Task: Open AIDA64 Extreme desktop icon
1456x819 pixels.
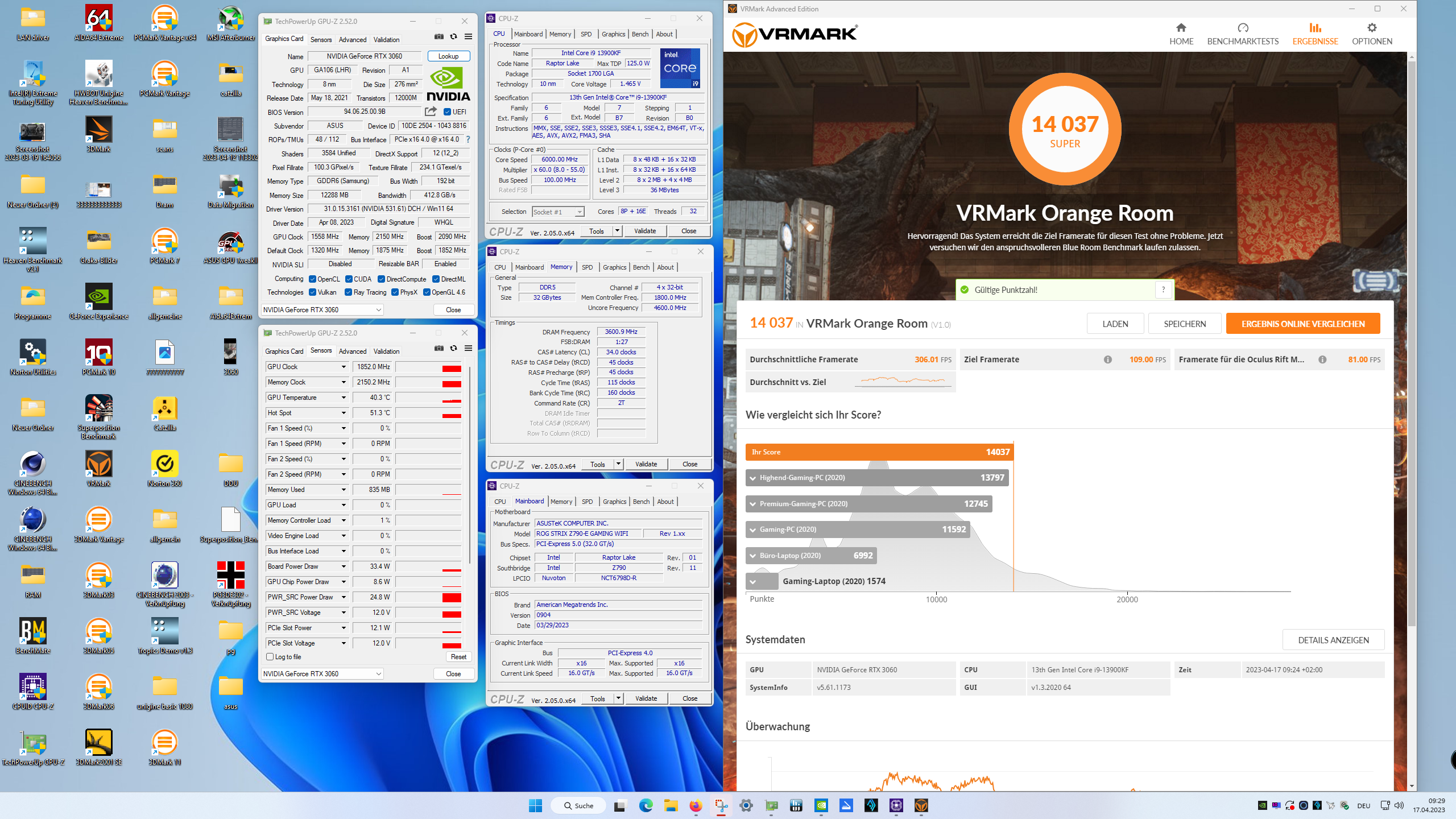Action: (99, 23)
